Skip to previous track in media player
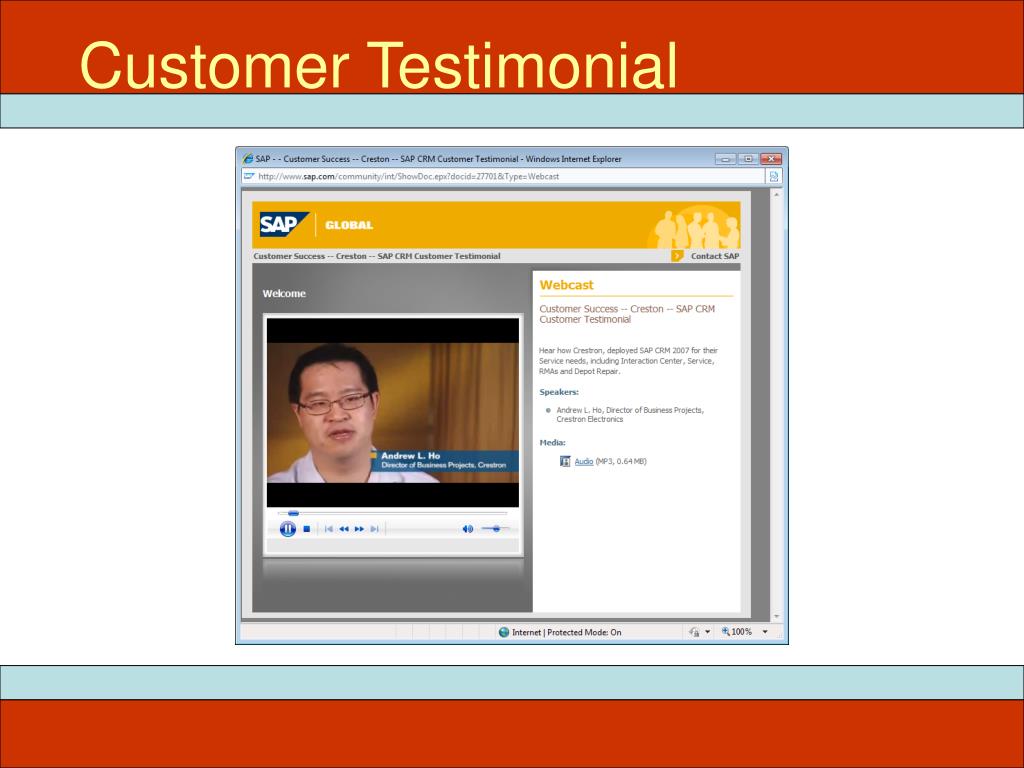This screenshot has height=768, width=1024. [328, 529]
